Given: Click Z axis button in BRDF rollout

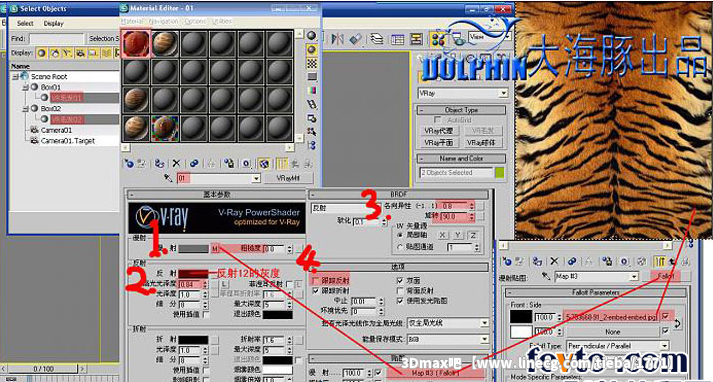Looking at the screenshot, I should (473, 236).
